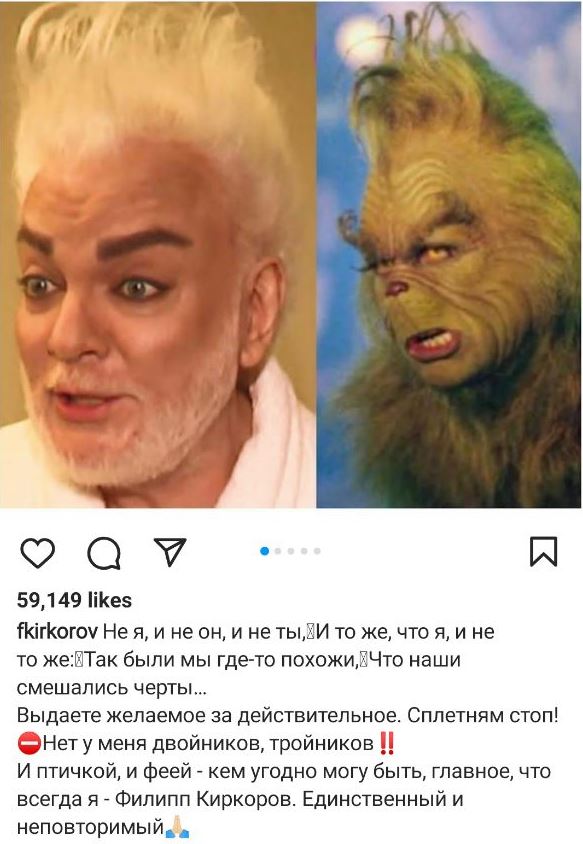This screenshot has width=583, height=844.
Task: Click the caption line 'Нет у меня двойников, тройников'
Action: 208,744
